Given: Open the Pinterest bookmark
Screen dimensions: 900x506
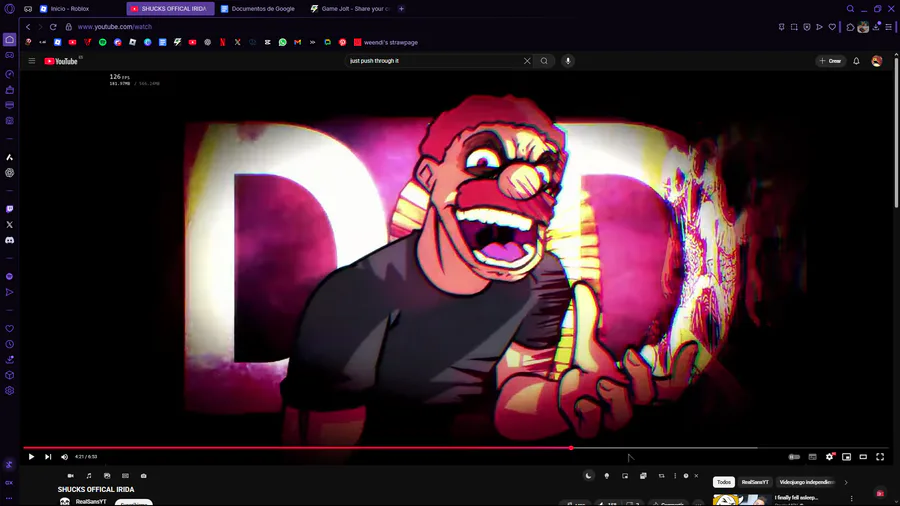Looking at the screenshot, I should click(343, 42).
